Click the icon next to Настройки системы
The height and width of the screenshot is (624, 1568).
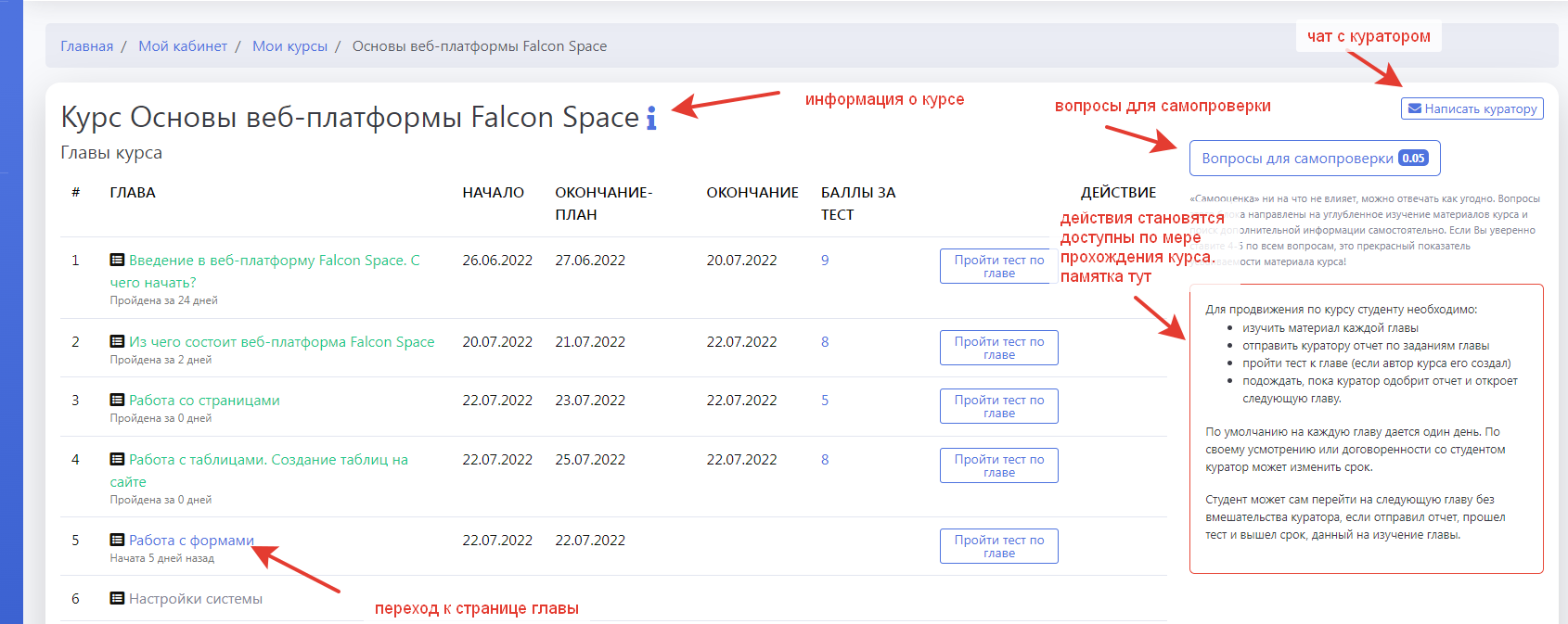pyautogui.click(x=117, y=599)
